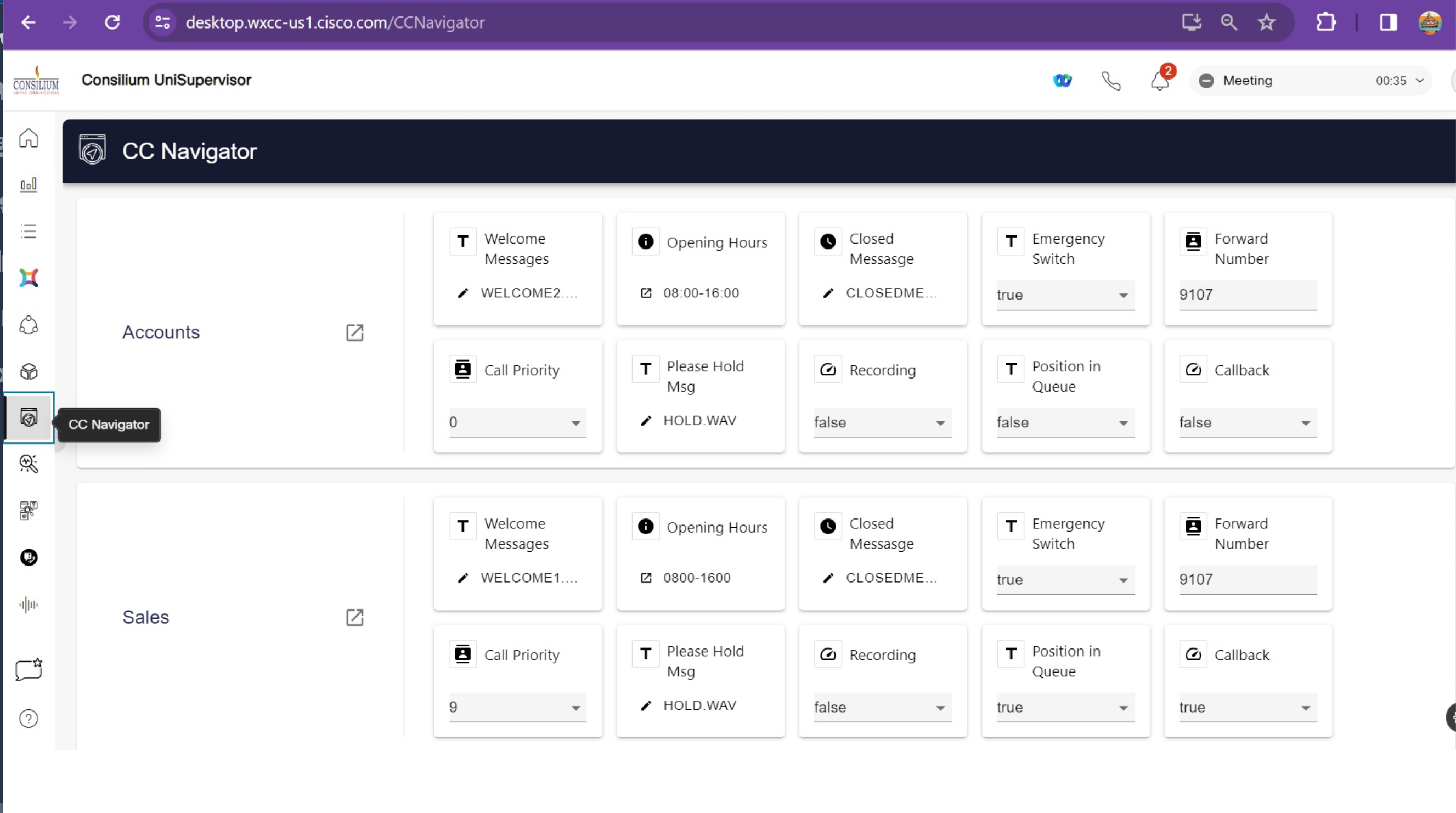Edit Accounts HOLD.WAV pencil icon

point(646,421)
